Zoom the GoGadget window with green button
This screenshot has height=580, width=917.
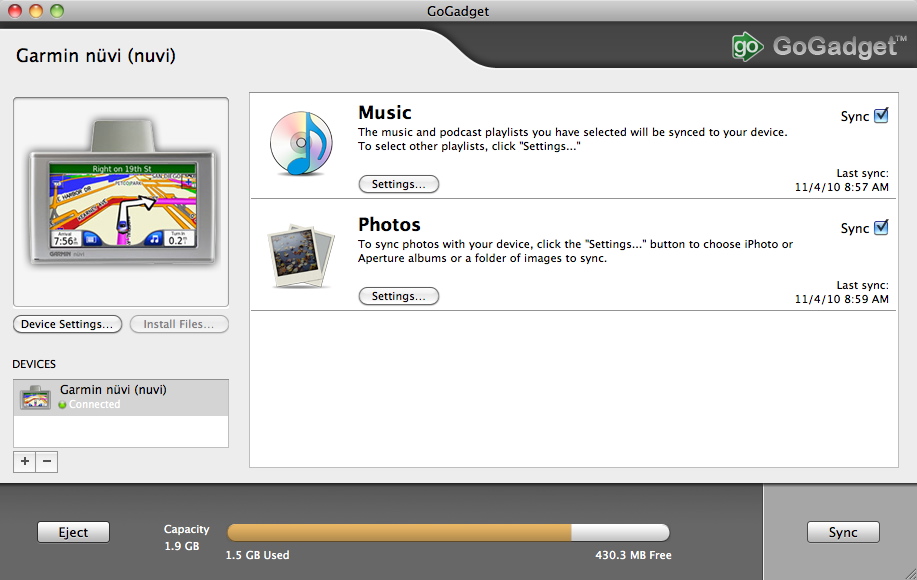(x=57, y=11)
